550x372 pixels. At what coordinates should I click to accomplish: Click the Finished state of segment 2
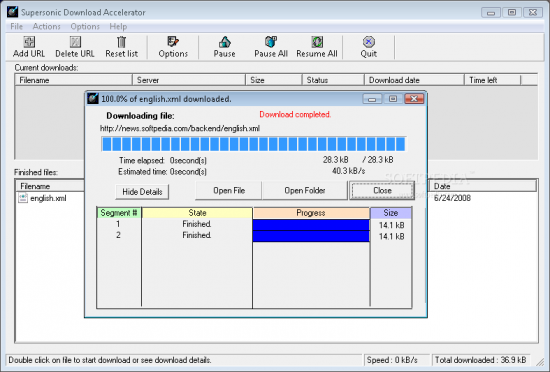click(197, 235)
